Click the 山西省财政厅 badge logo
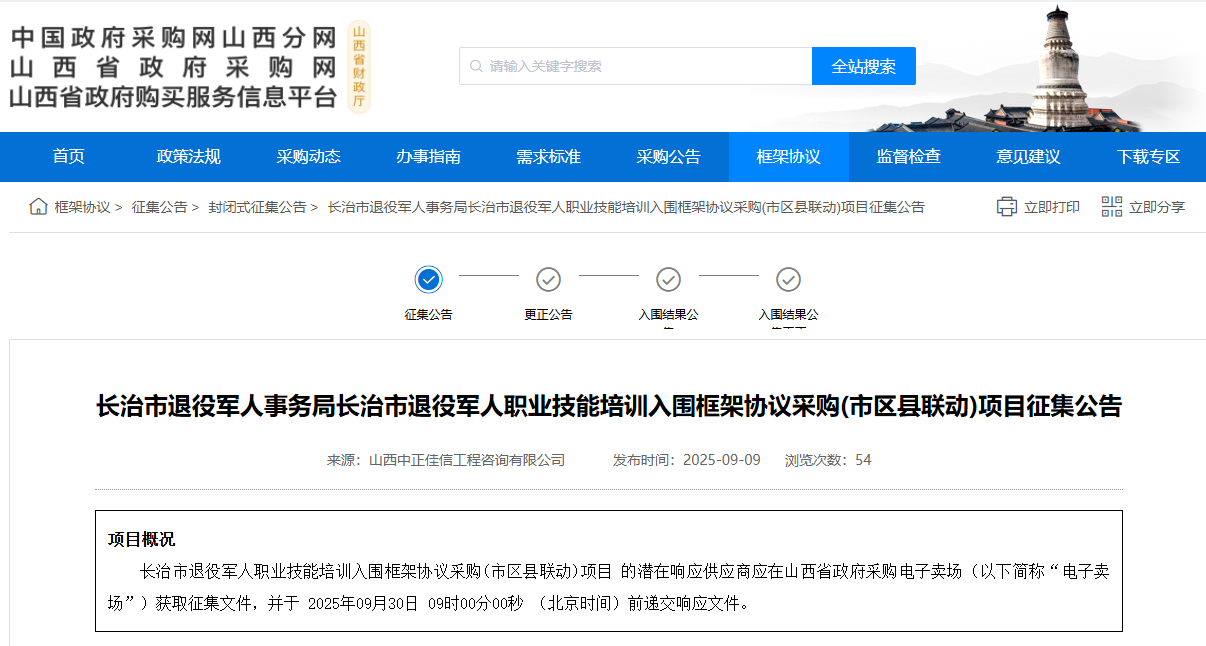 click(359, 66)
